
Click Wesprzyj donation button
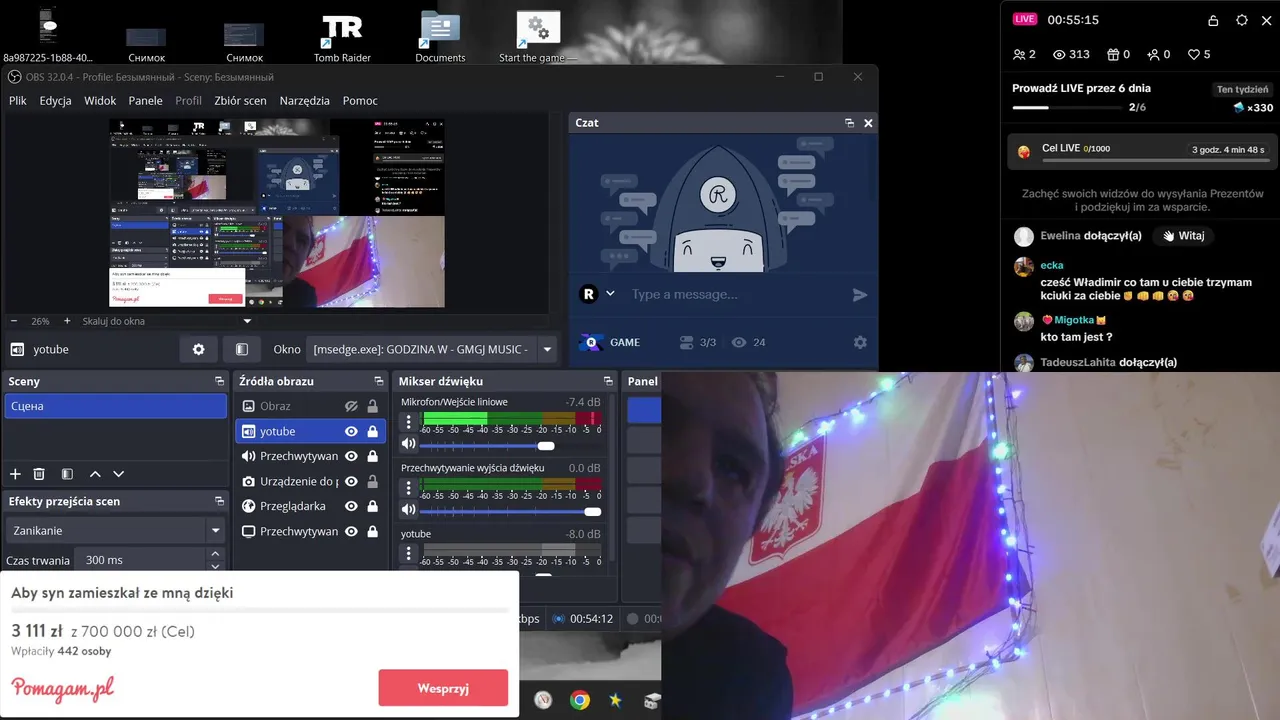443,688
